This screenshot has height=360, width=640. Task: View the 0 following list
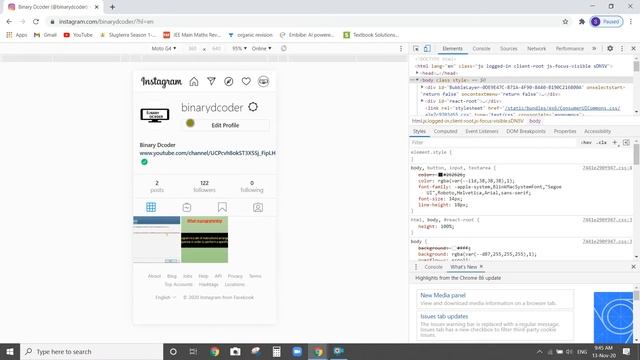pos(252,186)
